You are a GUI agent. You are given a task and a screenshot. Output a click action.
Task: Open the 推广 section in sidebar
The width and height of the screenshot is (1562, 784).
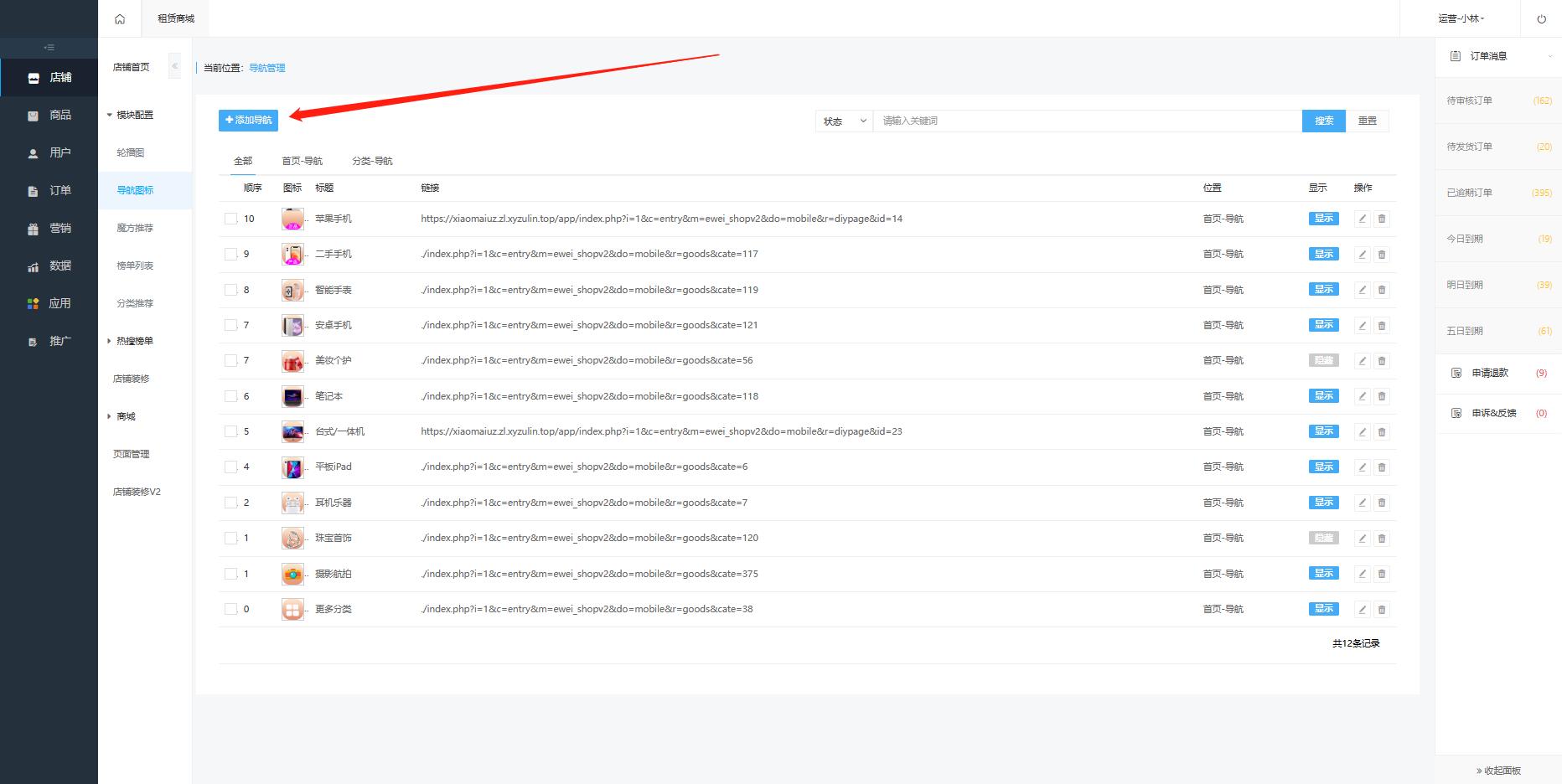[49, 341]
